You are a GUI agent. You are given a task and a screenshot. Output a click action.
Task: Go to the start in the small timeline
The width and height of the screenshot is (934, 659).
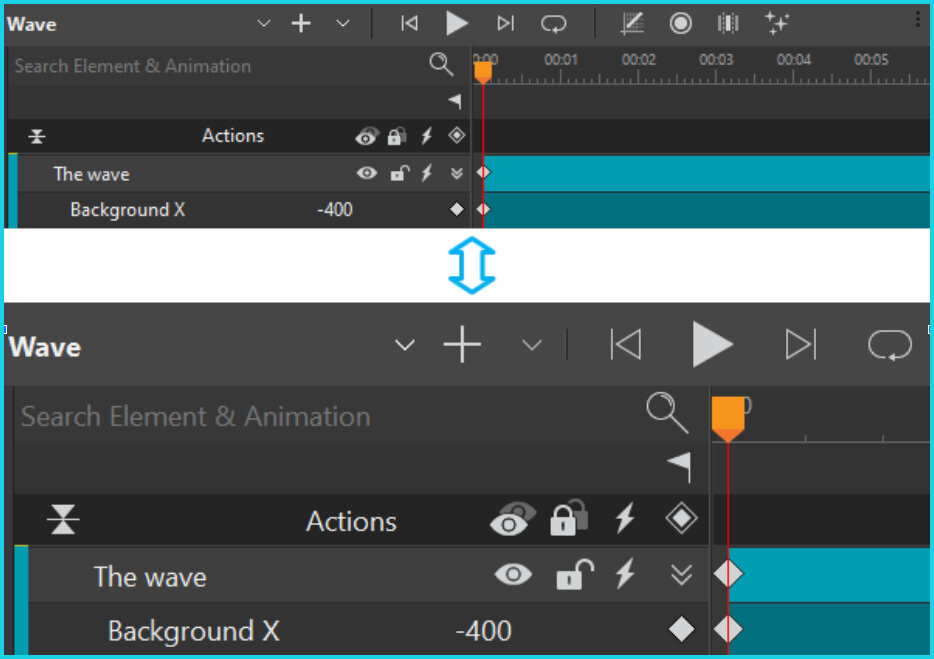(x=409, y=24)
